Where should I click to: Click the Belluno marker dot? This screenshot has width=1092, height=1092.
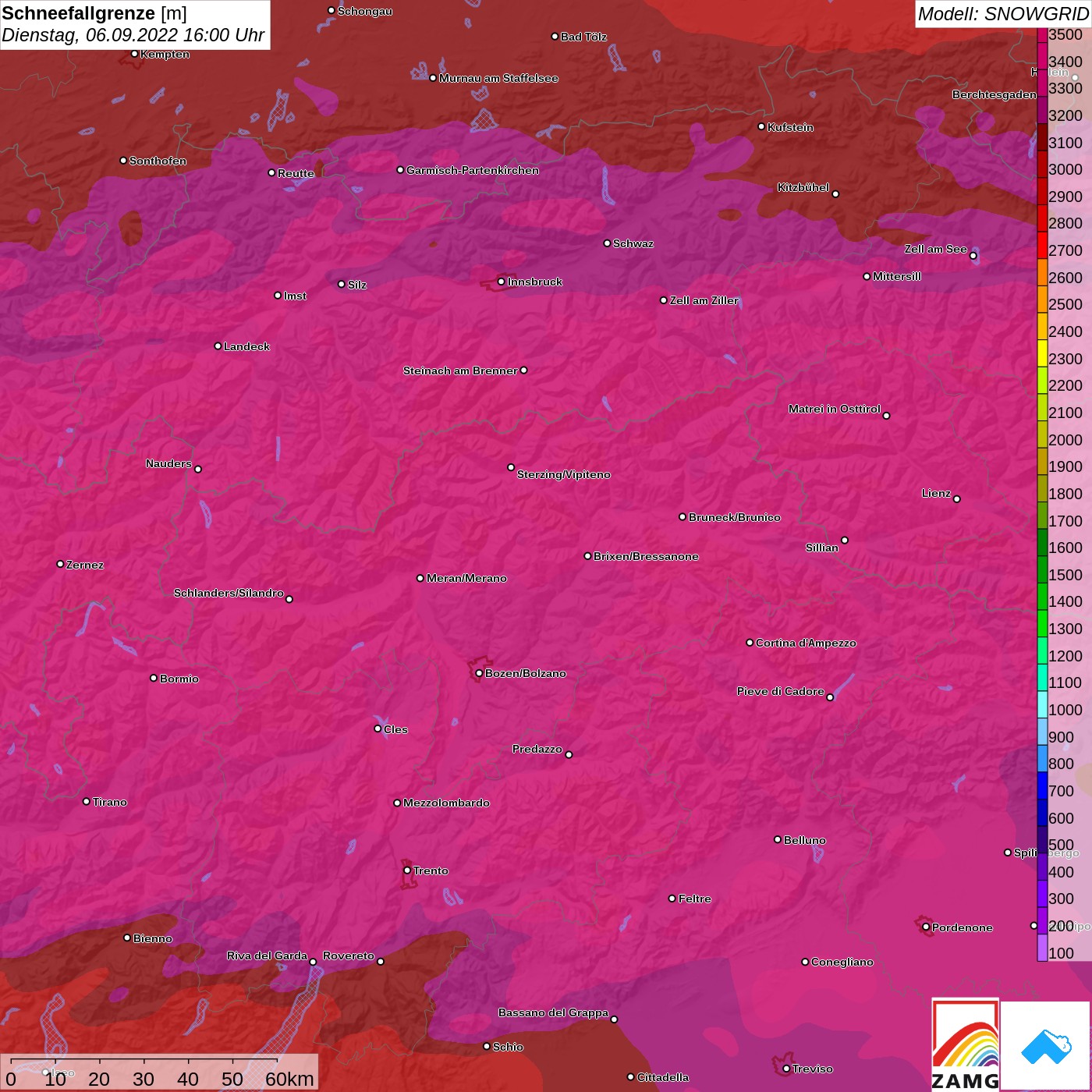pyautogui.click(x=777, y=839)
